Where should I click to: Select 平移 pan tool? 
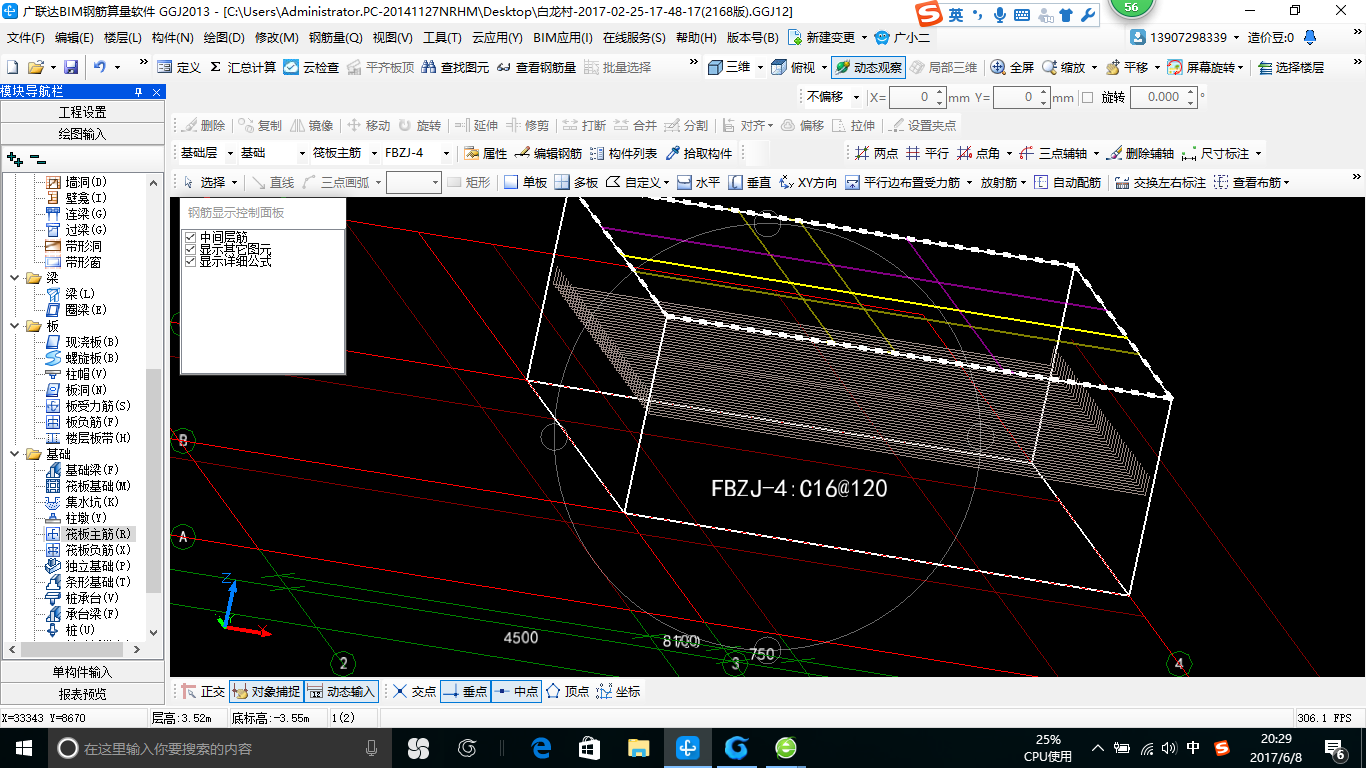[x=1127, y=67]
